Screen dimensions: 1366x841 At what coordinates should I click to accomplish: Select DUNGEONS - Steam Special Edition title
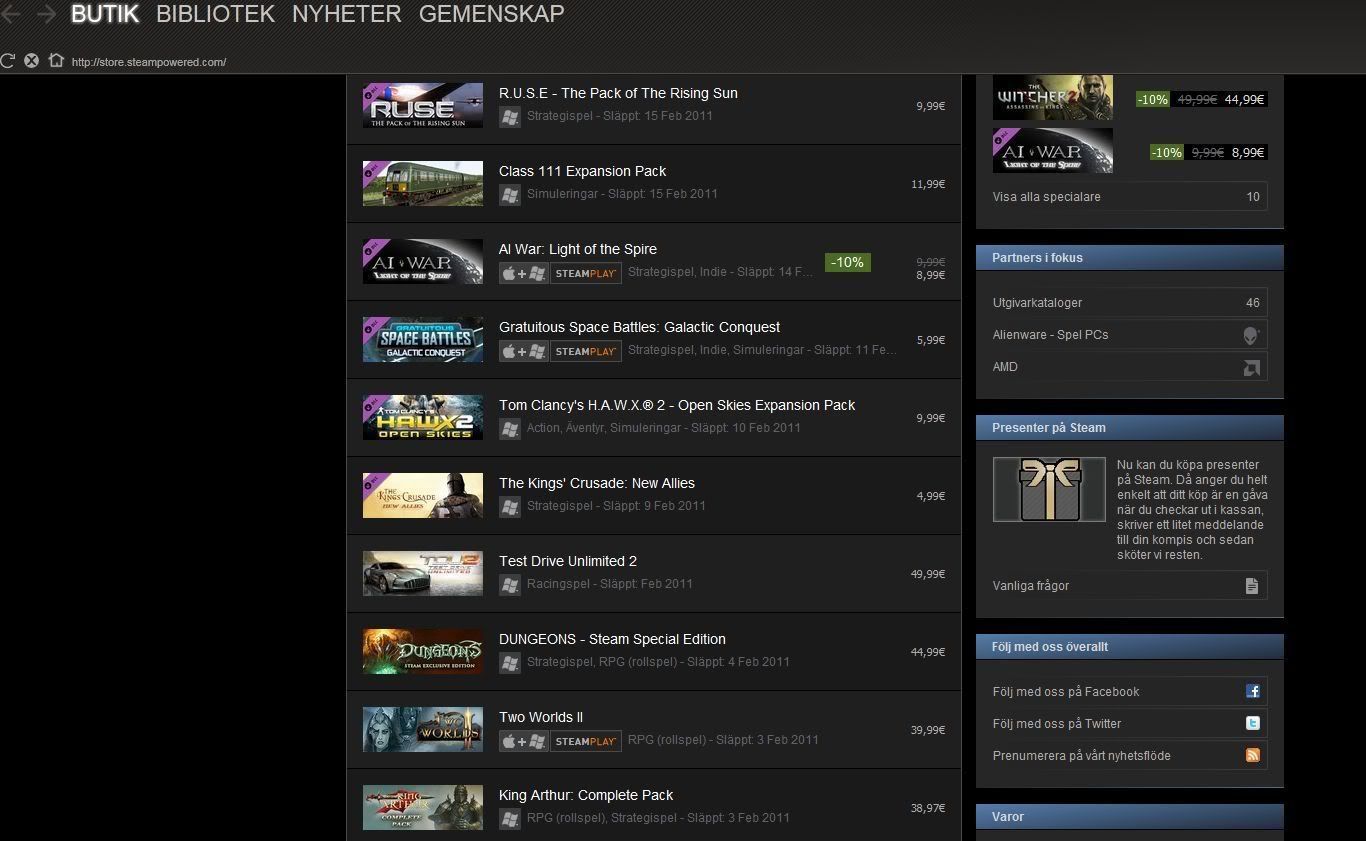pos(612,639)
